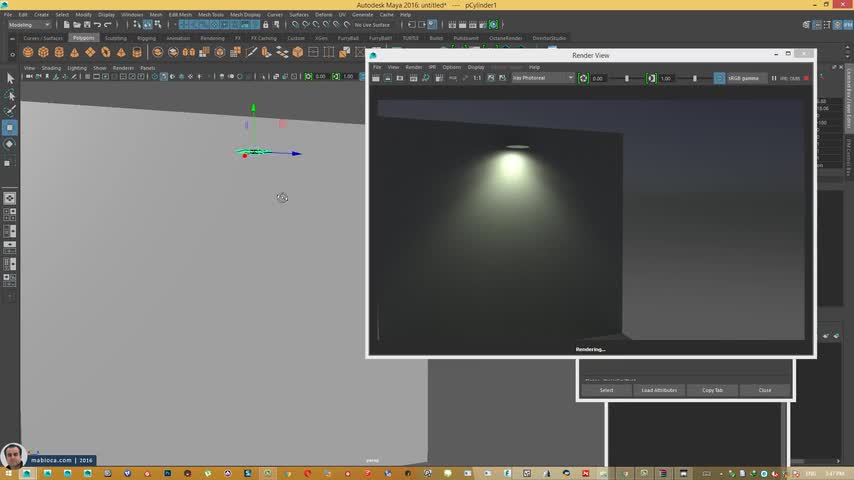Click the gamma slider in Render View

click(694, 78)
